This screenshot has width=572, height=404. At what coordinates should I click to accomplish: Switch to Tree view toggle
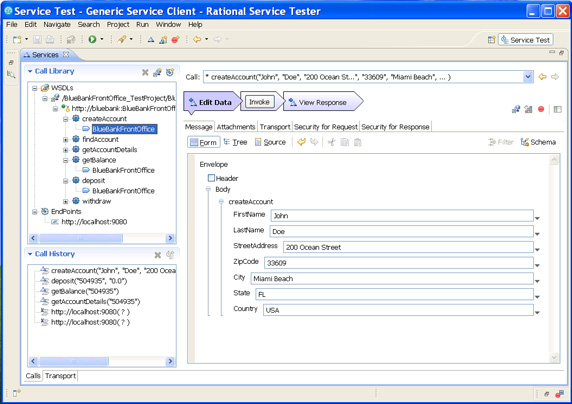point(235,142)
